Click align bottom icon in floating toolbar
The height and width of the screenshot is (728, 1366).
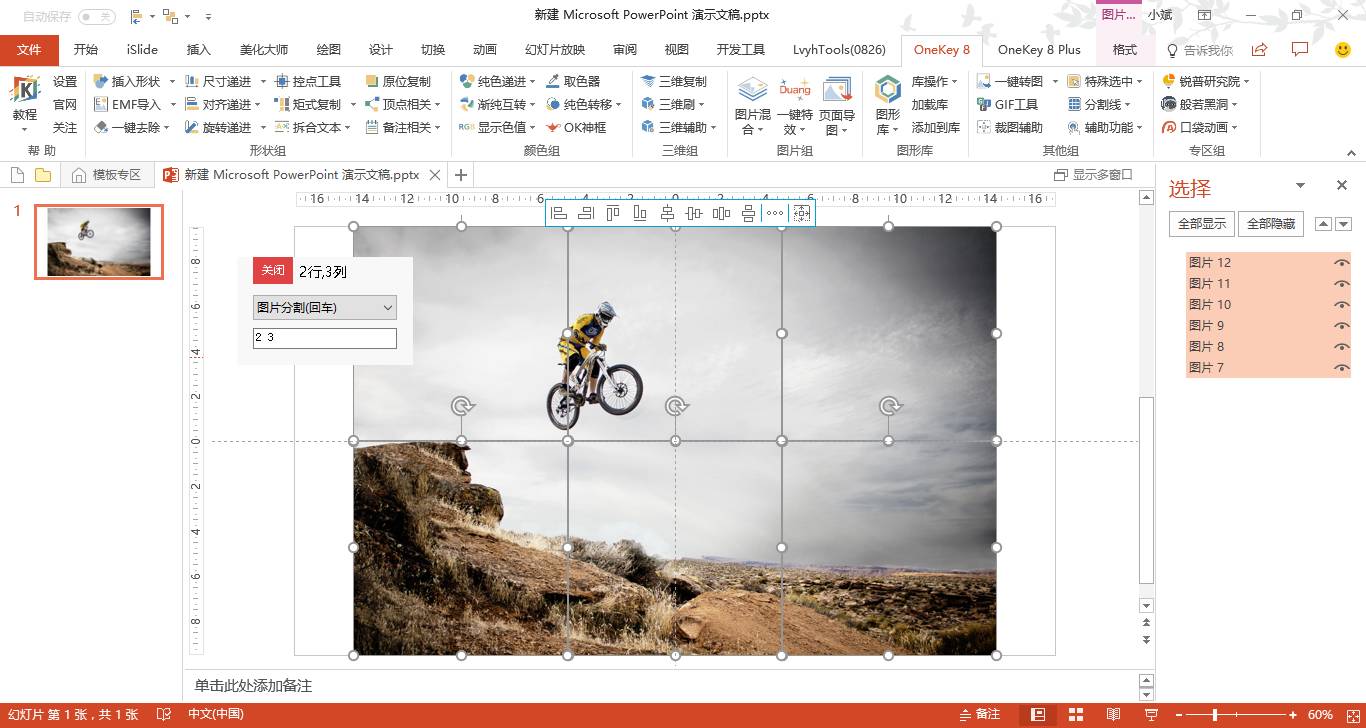coord(640,213)
